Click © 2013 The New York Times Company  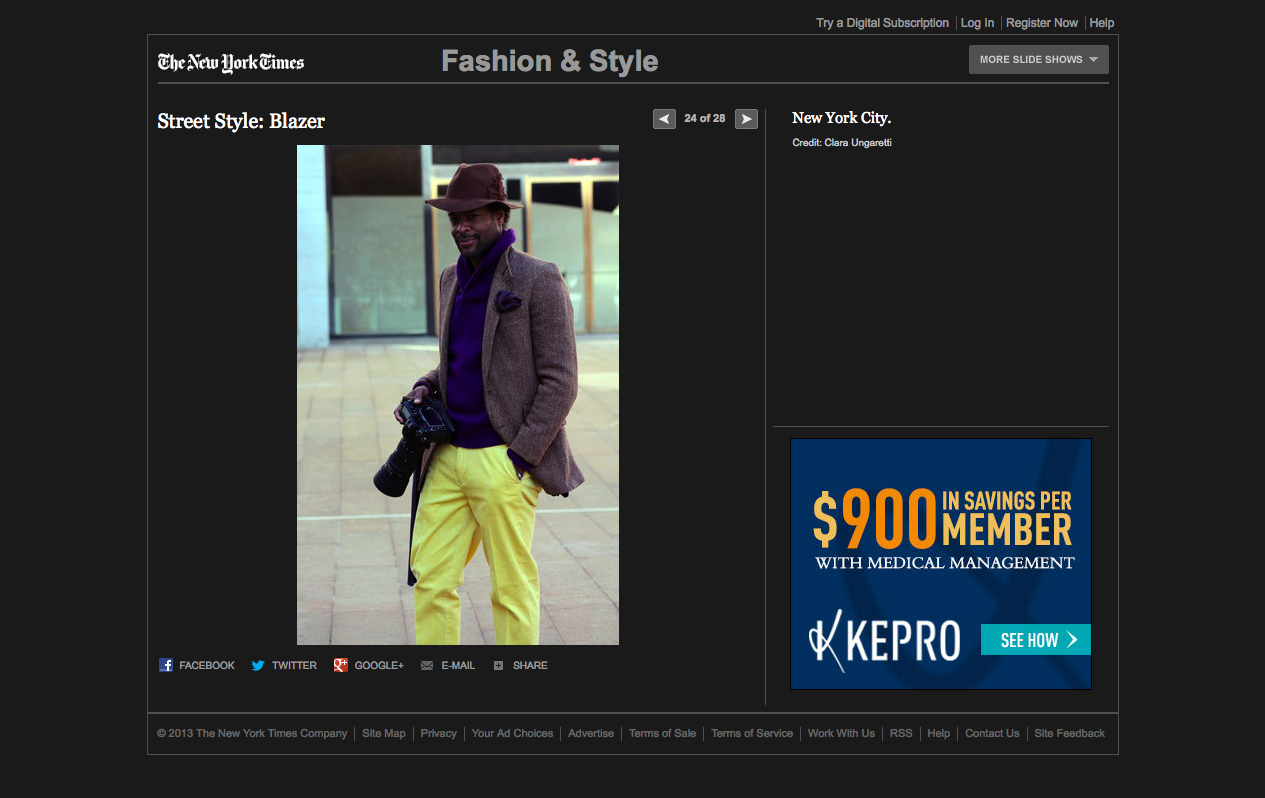(252, 733)
